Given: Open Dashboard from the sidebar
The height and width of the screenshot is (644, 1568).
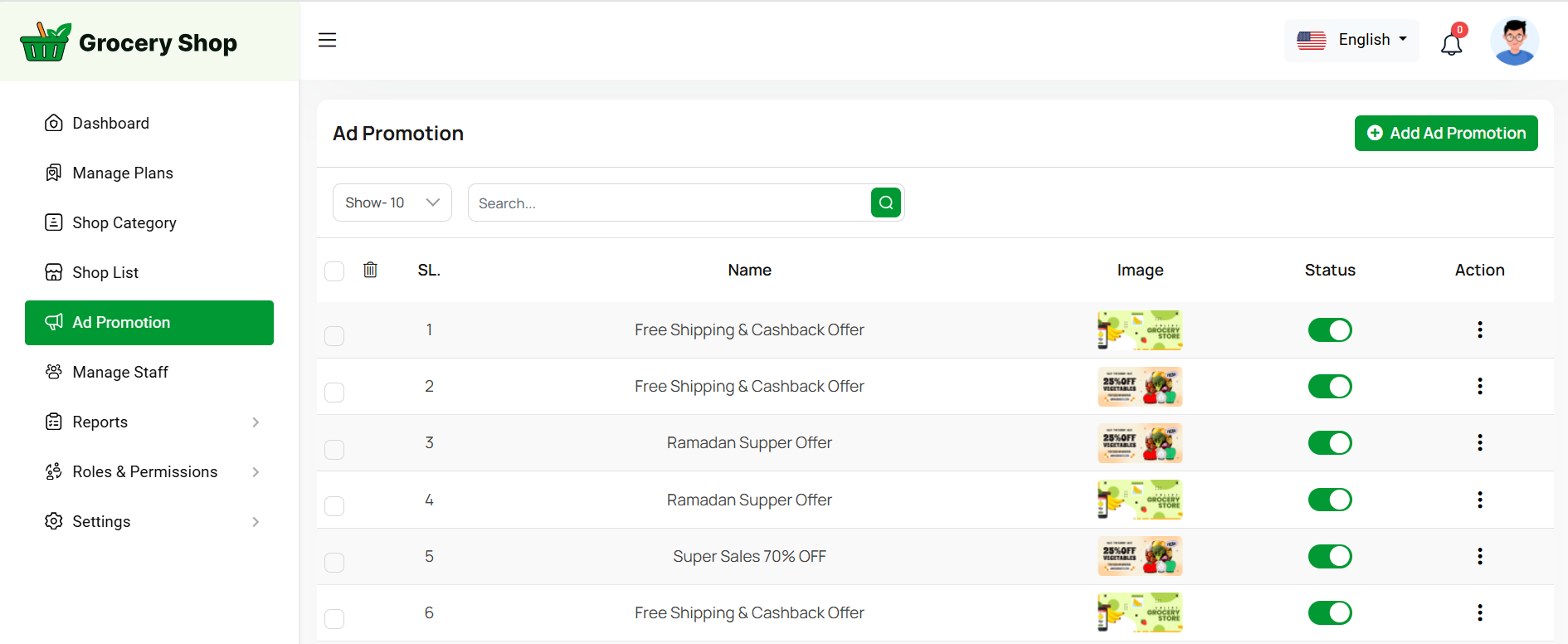Looking at the screenshot, I should (x=110, y=123).
